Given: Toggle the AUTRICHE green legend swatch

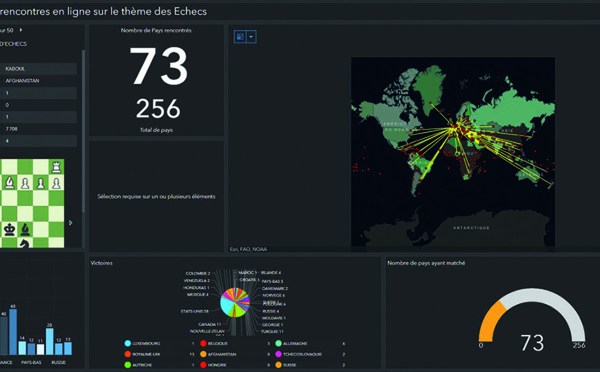Looking at the screenshot, I should pyautogui.click(x=128, y=365).
